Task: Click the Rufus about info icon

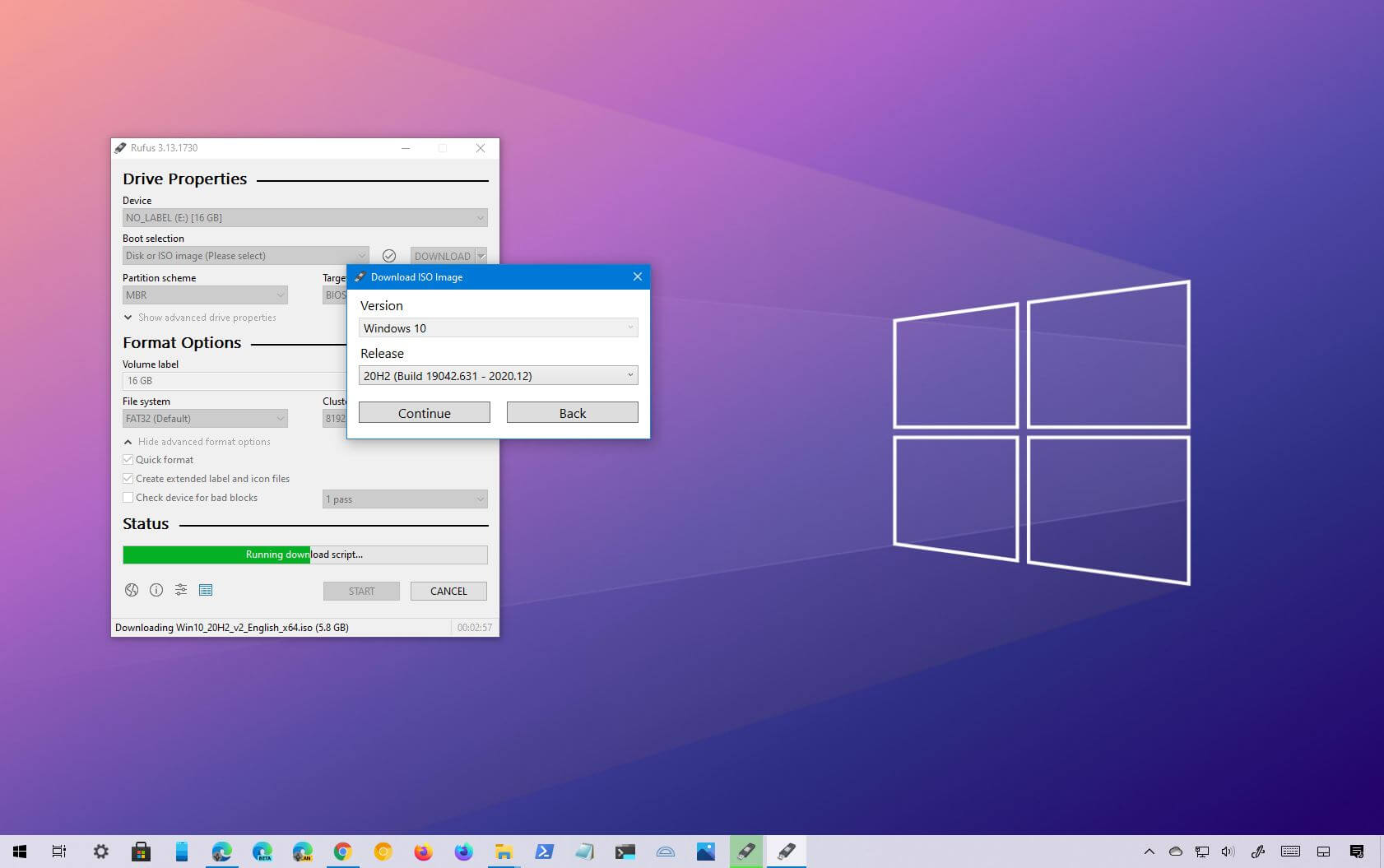Action: click(156, 590)
